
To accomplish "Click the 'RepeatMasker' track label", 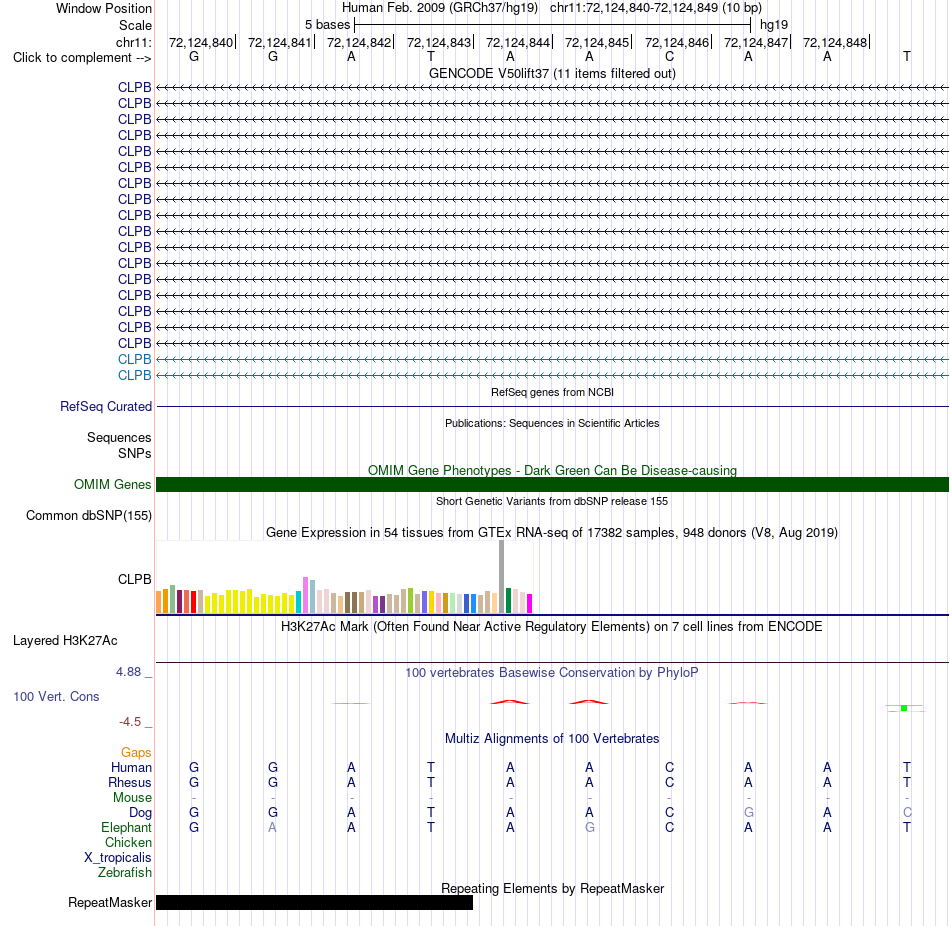I will point(110,903).
